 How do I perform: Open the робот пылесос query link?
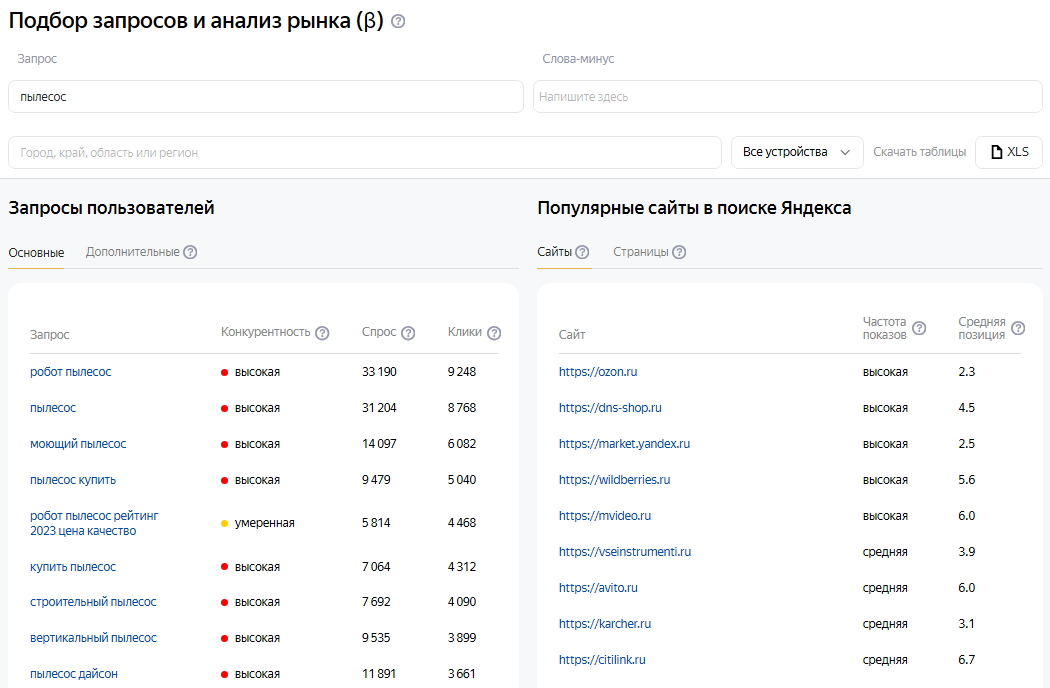[71, 372]
